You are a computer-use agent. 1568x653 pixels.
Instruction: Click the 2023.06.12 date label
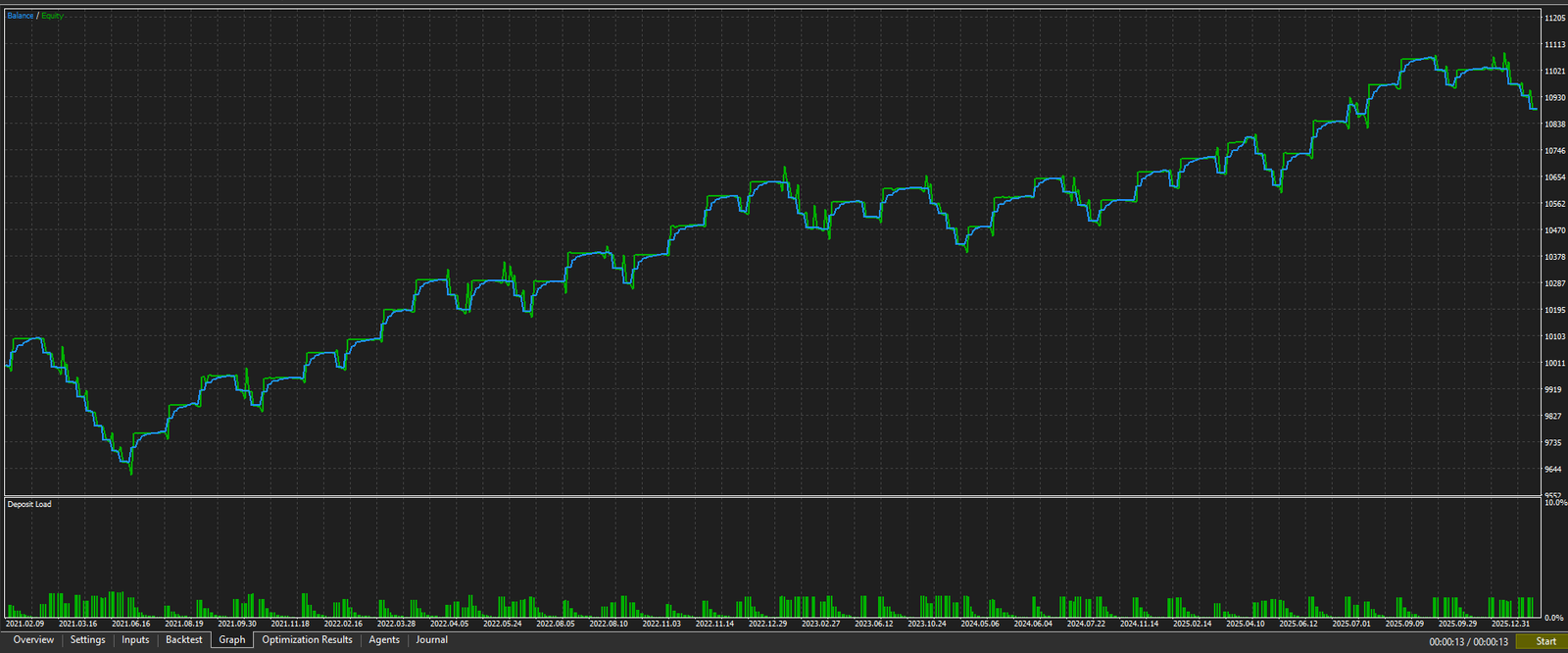(873, 624)
